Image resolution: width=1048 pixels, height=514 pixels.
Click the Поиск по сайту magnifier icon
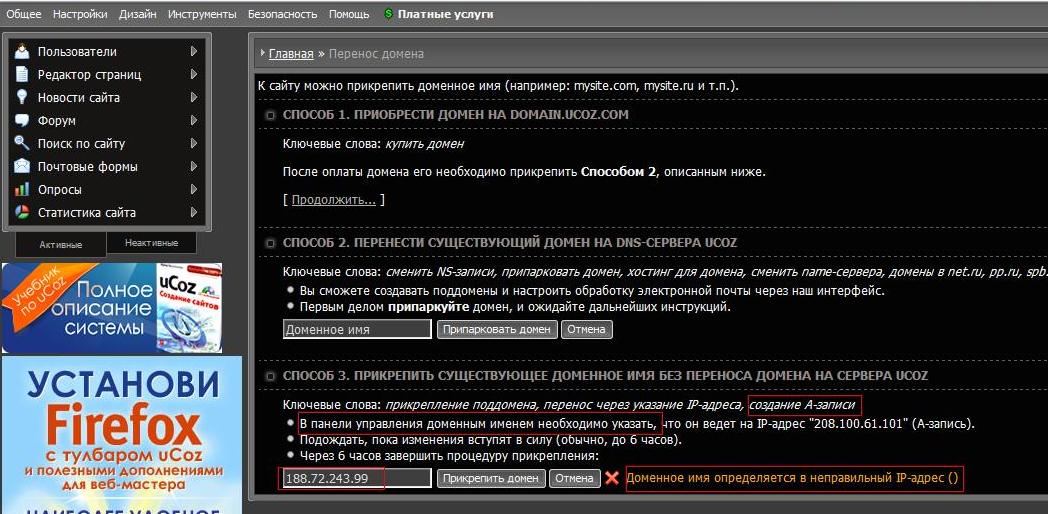[x=23, y=143]
